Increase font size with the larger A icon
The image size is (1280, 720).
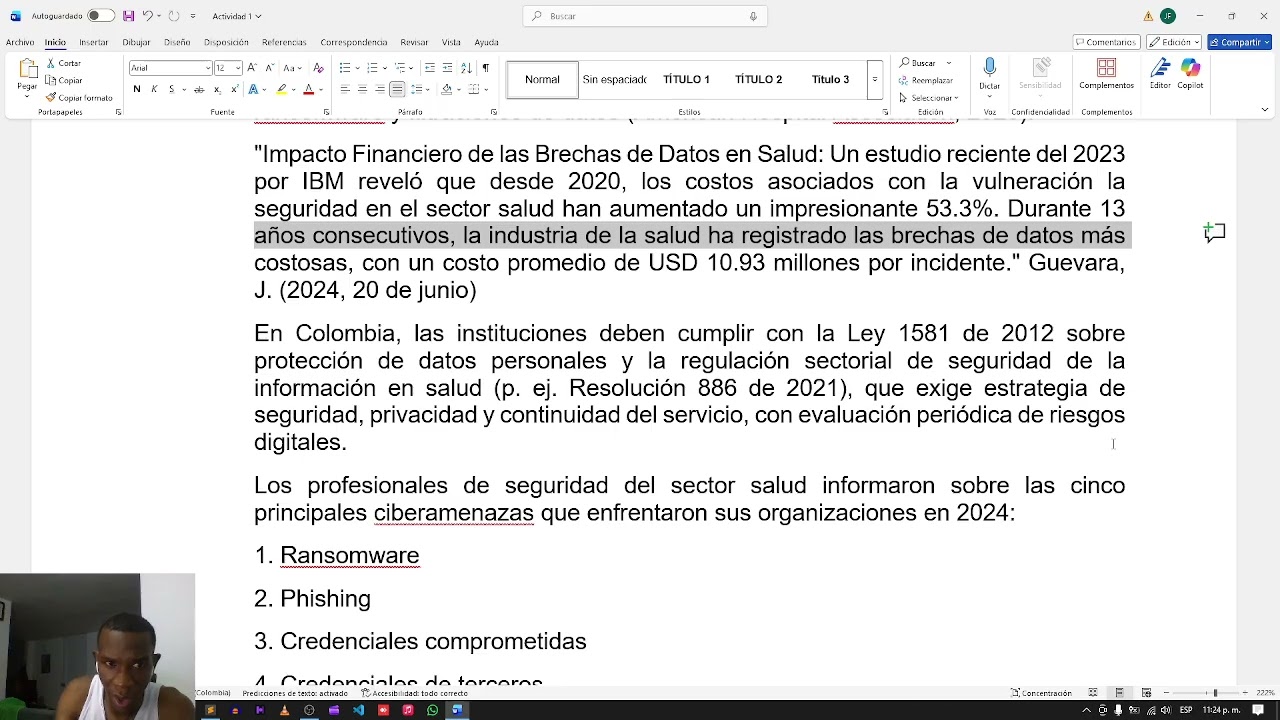[x=252, y=68]
